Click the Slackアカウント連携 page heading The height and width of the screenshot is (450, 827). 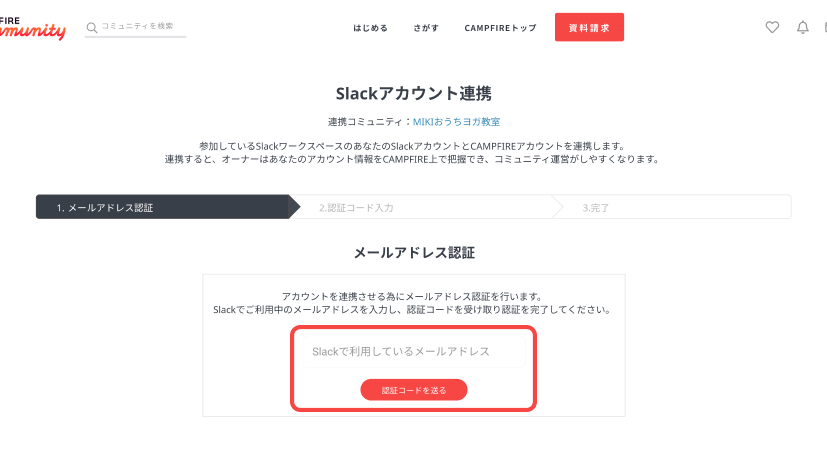tap(413, 93)
